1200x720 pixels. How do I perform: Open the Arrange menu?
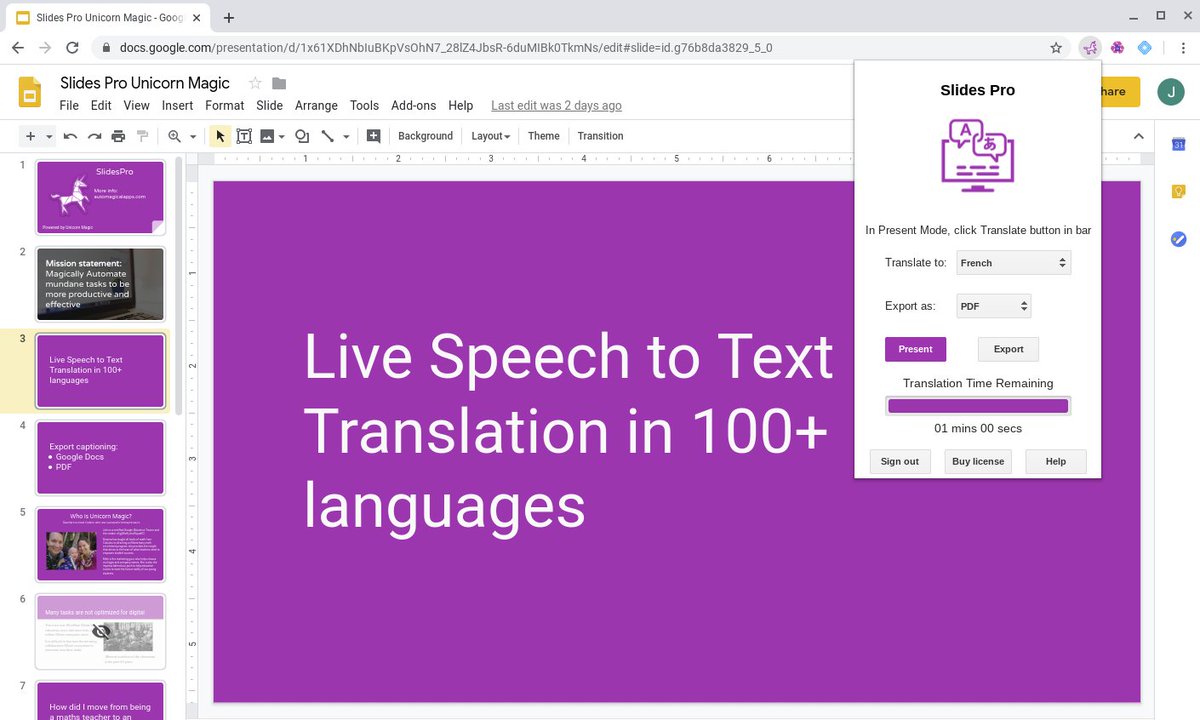click(x=316, y=106)
